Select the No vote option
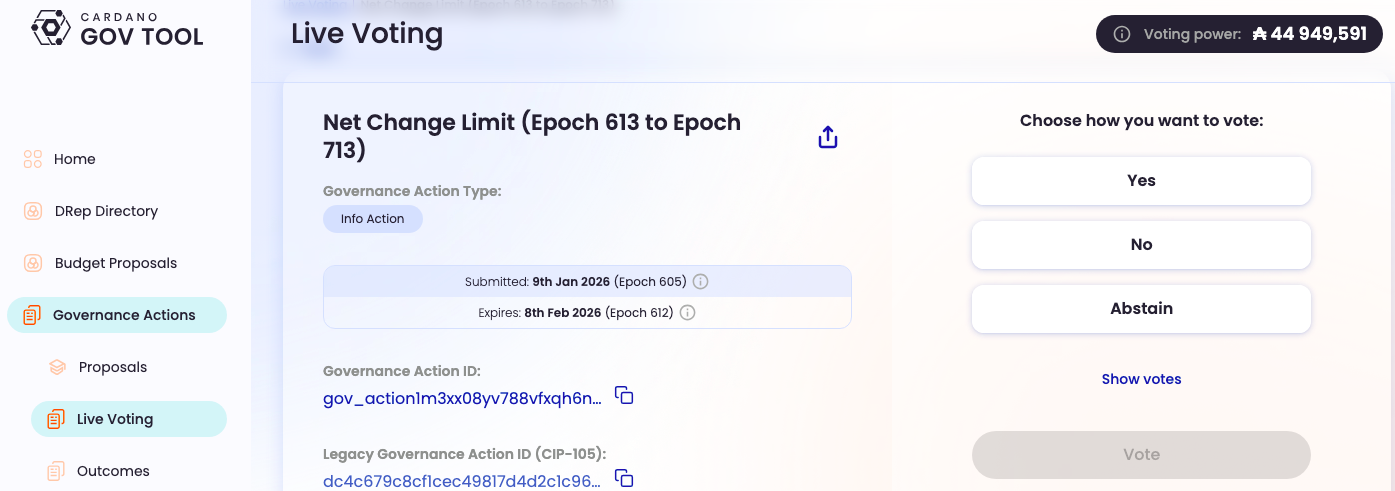1395x491 pixels. coord(1141,245)
